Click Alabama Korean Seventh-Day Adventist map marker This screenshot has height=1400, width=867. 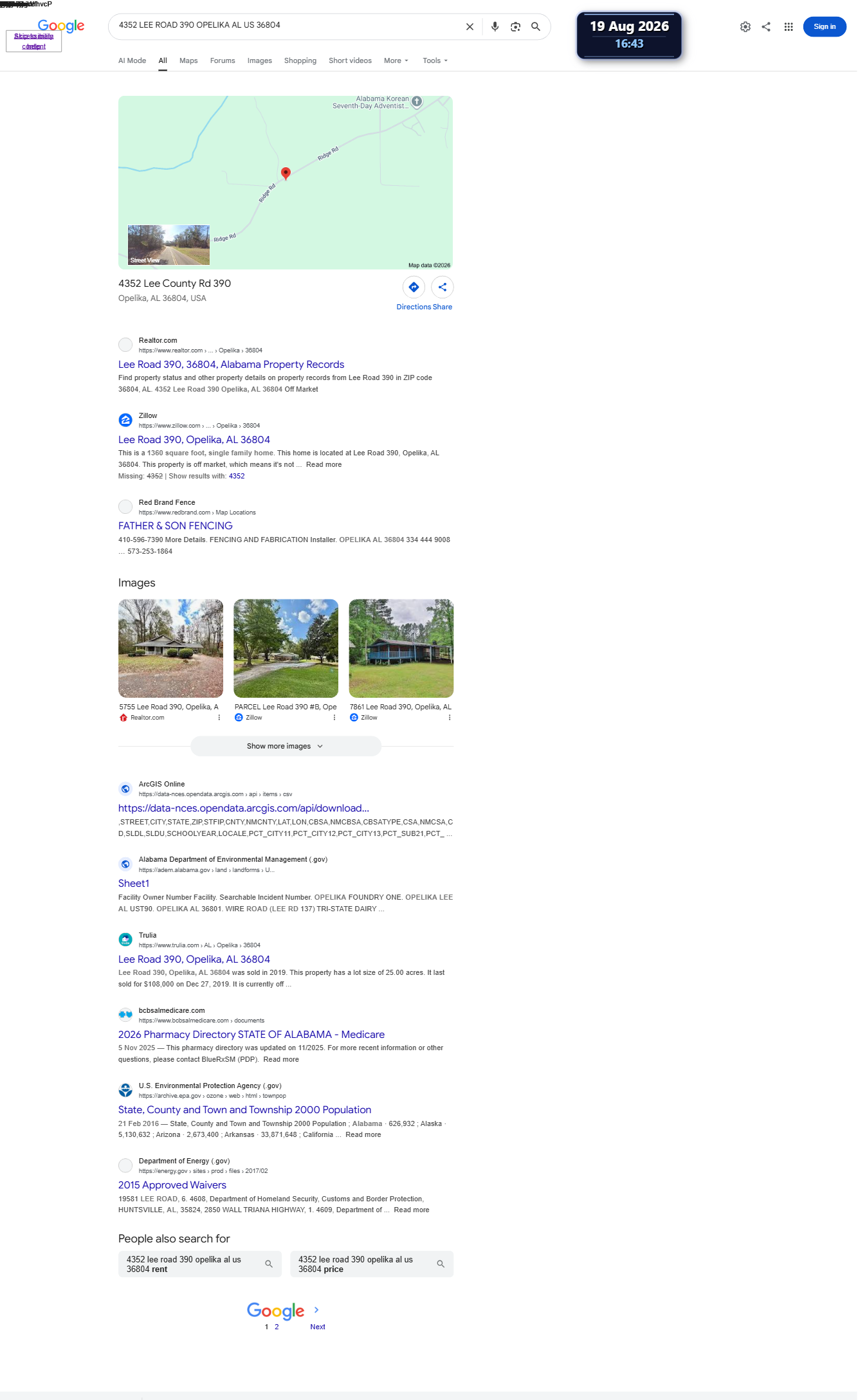(417, 102)
